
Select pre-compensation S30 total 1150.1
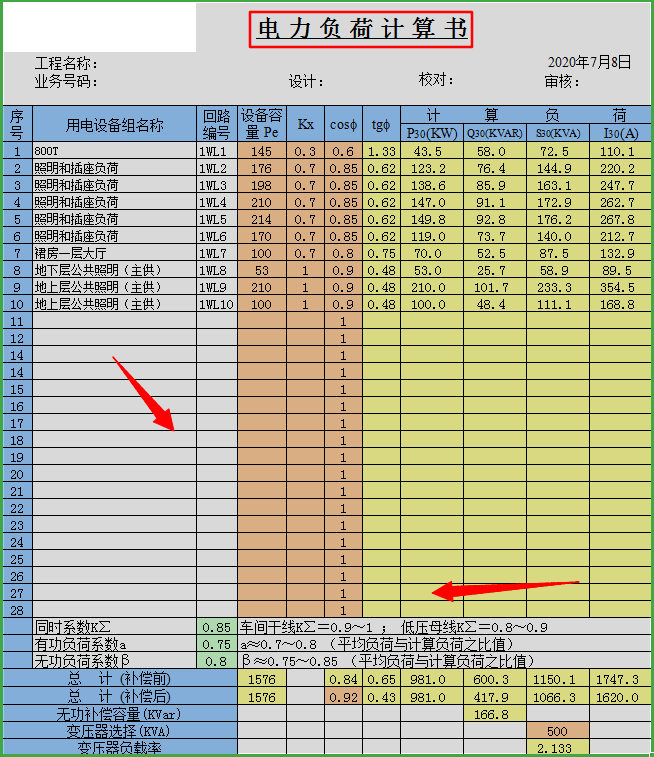pos(558,679)
